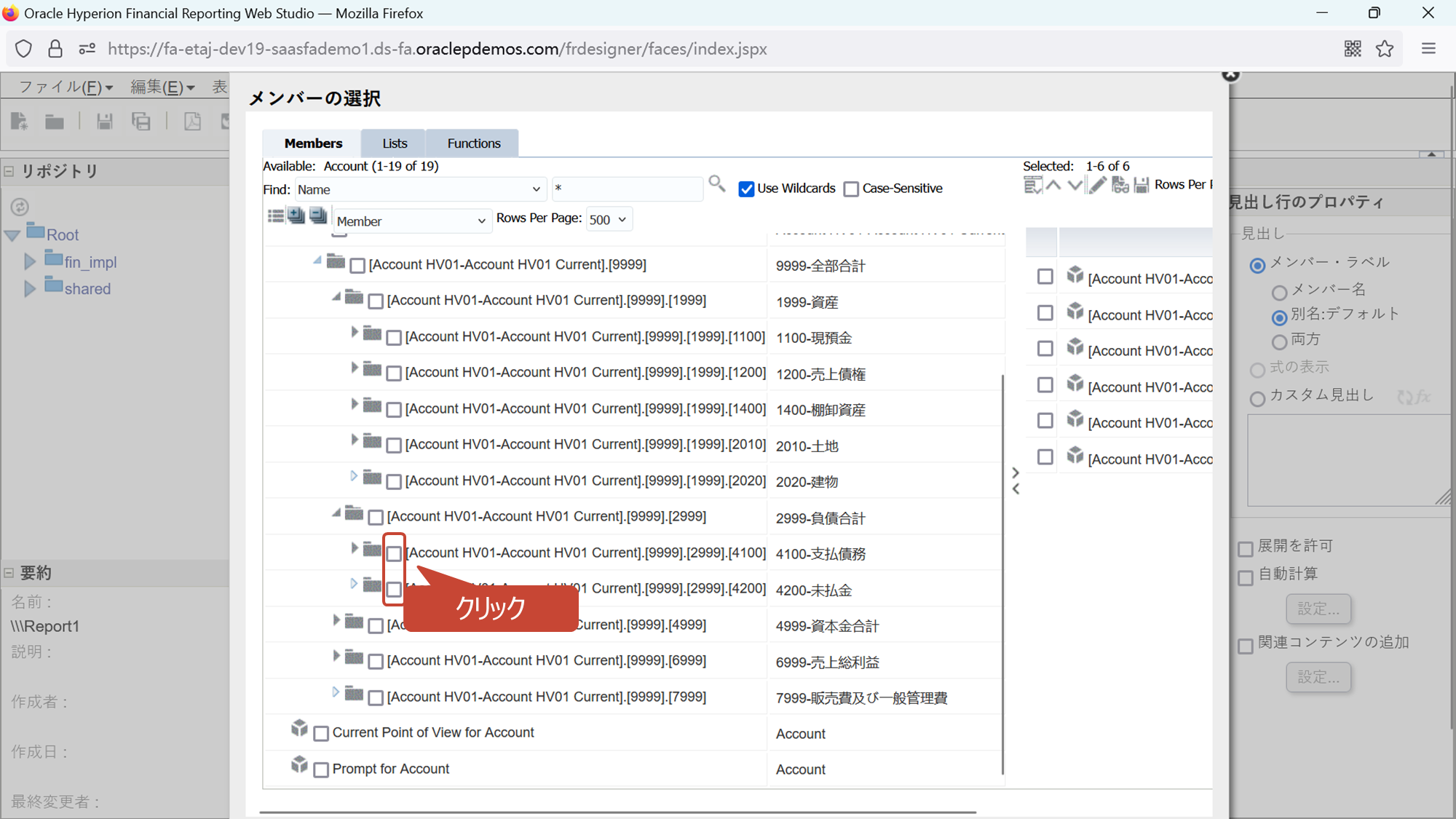This screenshot has width=1456, height=819.
Task: Click move selected member down arrow
Action: (1075, 185)
